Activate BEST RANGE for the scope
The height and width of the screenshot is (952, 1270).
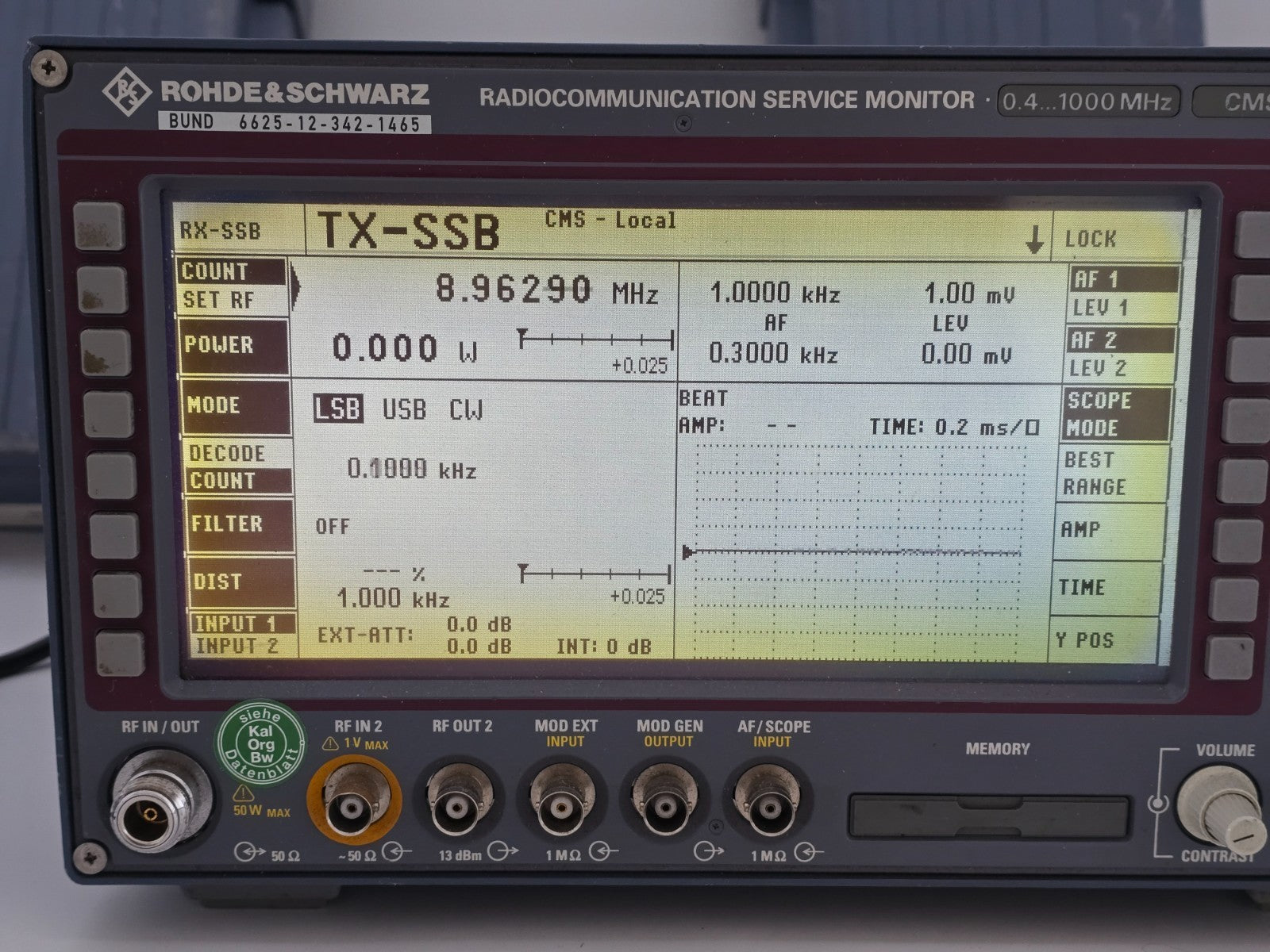point(1112,473)
